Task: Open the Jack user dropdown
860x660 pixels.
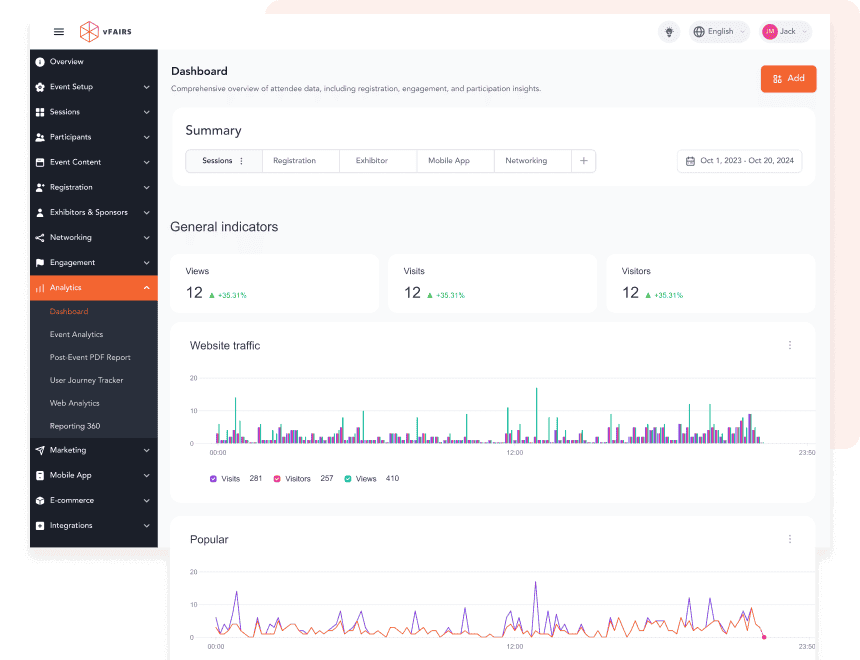Action: tap(785, 32)
